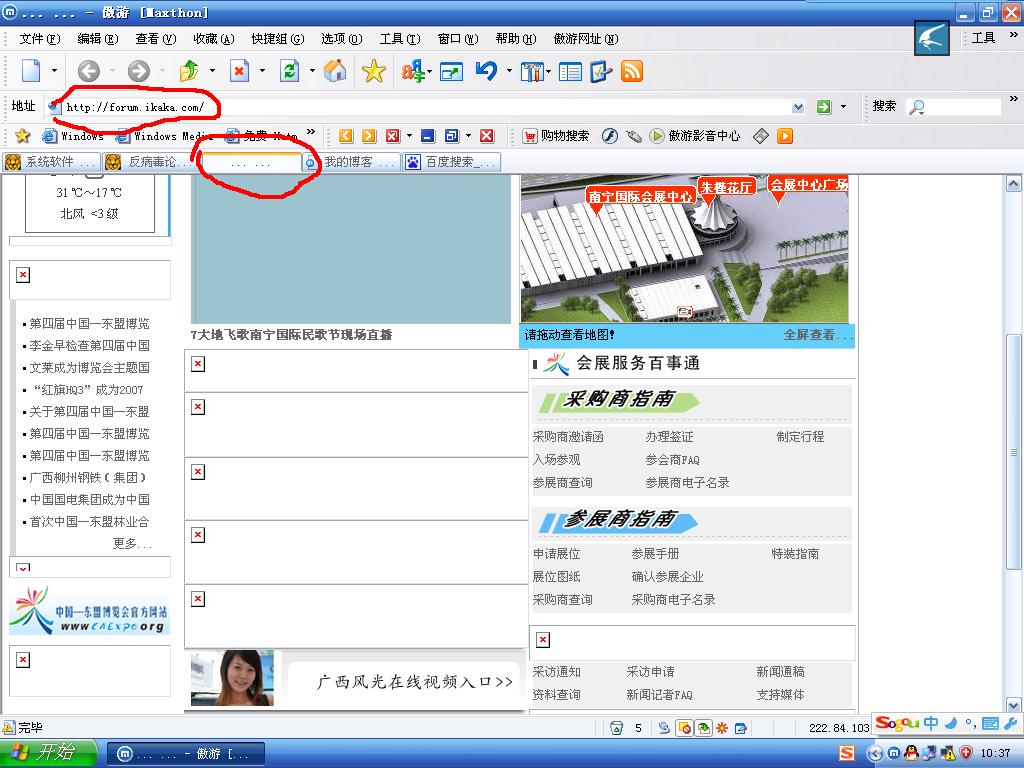Viewport: 1024px width, 768px height.
Task: Click the green Go arrow beside address bar
Action: [x=824, y=106]
